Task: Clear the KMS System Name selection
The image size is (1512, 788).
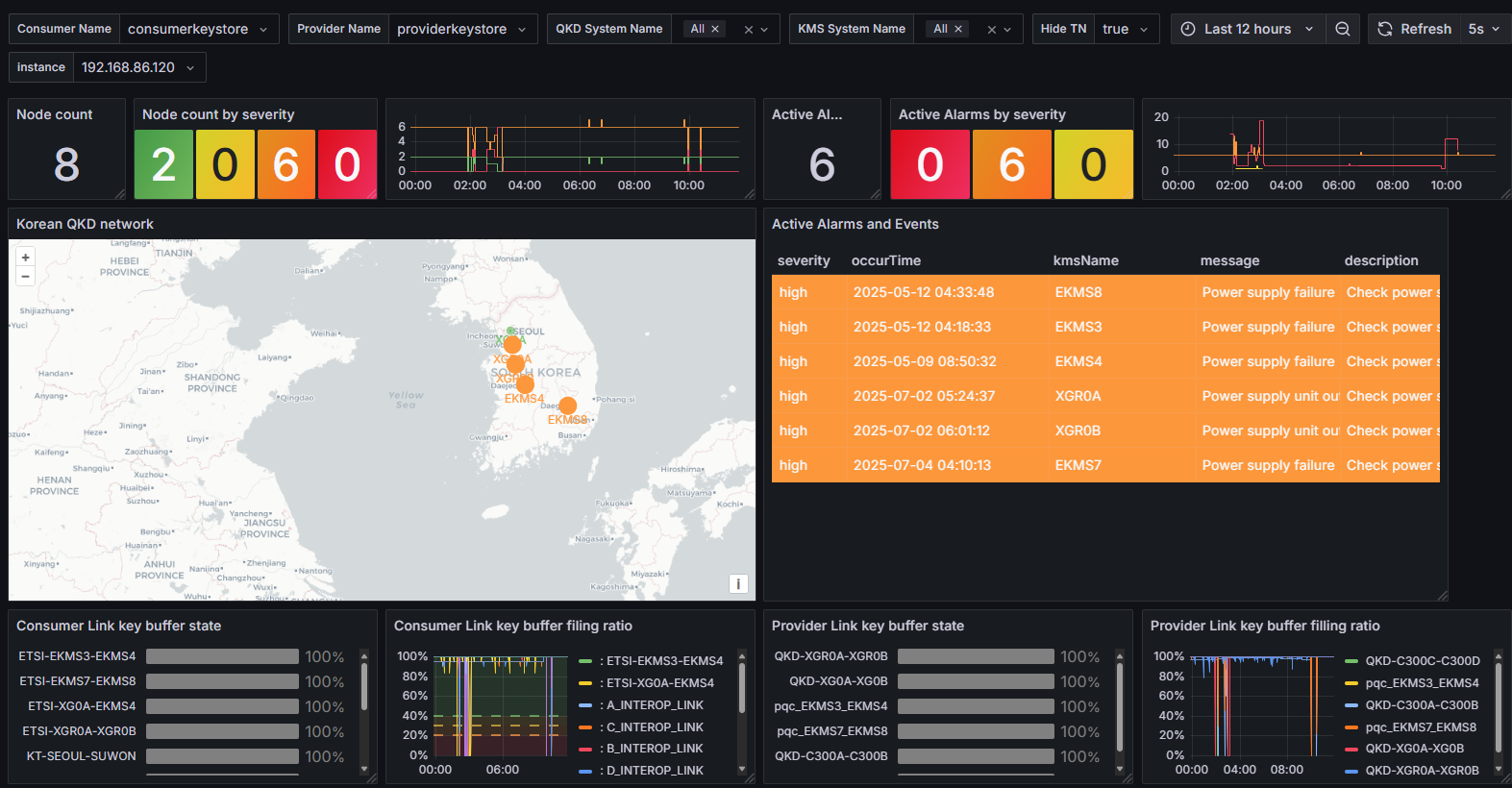Action: click(x=992, y=30)
